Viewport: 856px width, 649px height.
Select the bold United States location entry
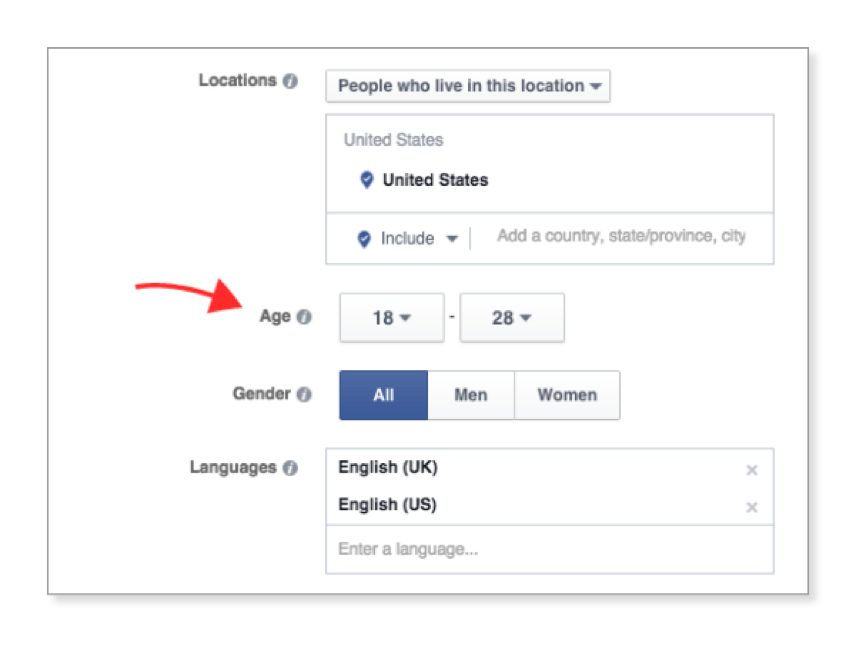click(436, 180)
